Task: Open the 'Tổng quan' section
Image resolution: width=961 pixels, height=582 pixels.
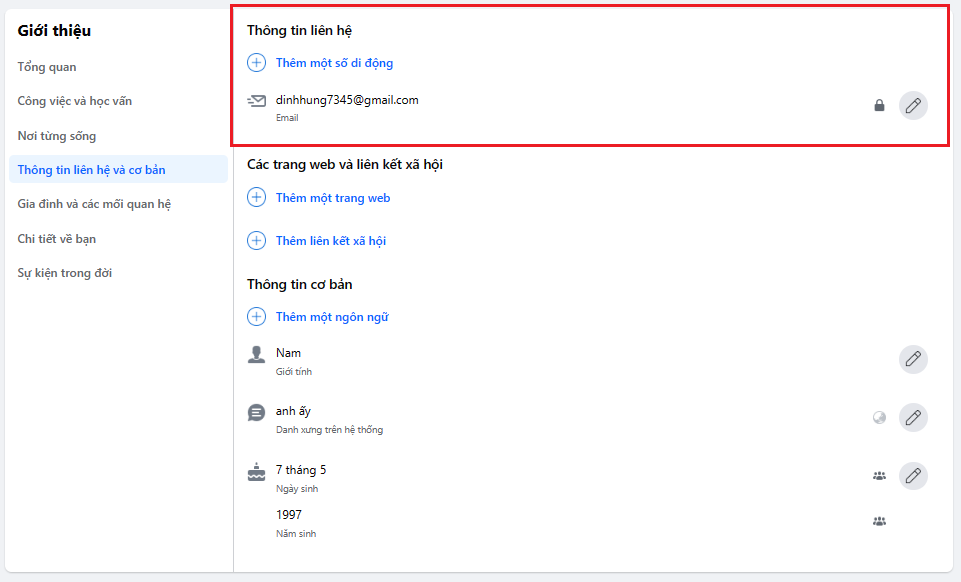Action: (47, 67)
